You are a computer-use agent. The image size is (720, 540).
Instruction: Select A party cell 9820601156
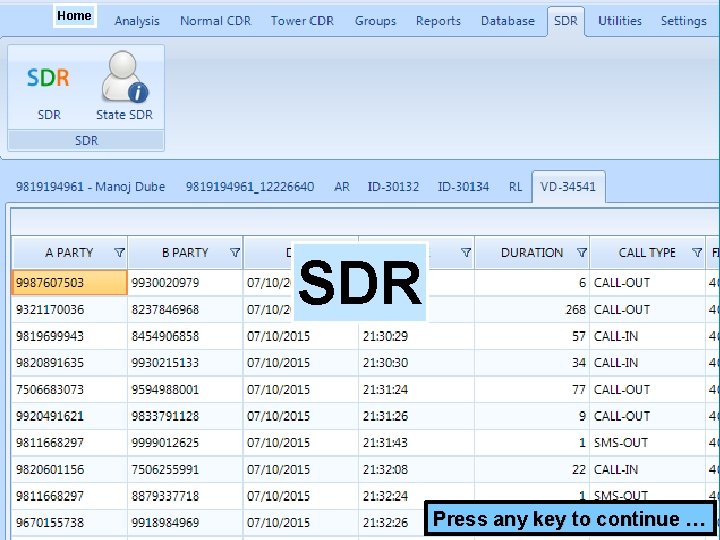(69, 469)
